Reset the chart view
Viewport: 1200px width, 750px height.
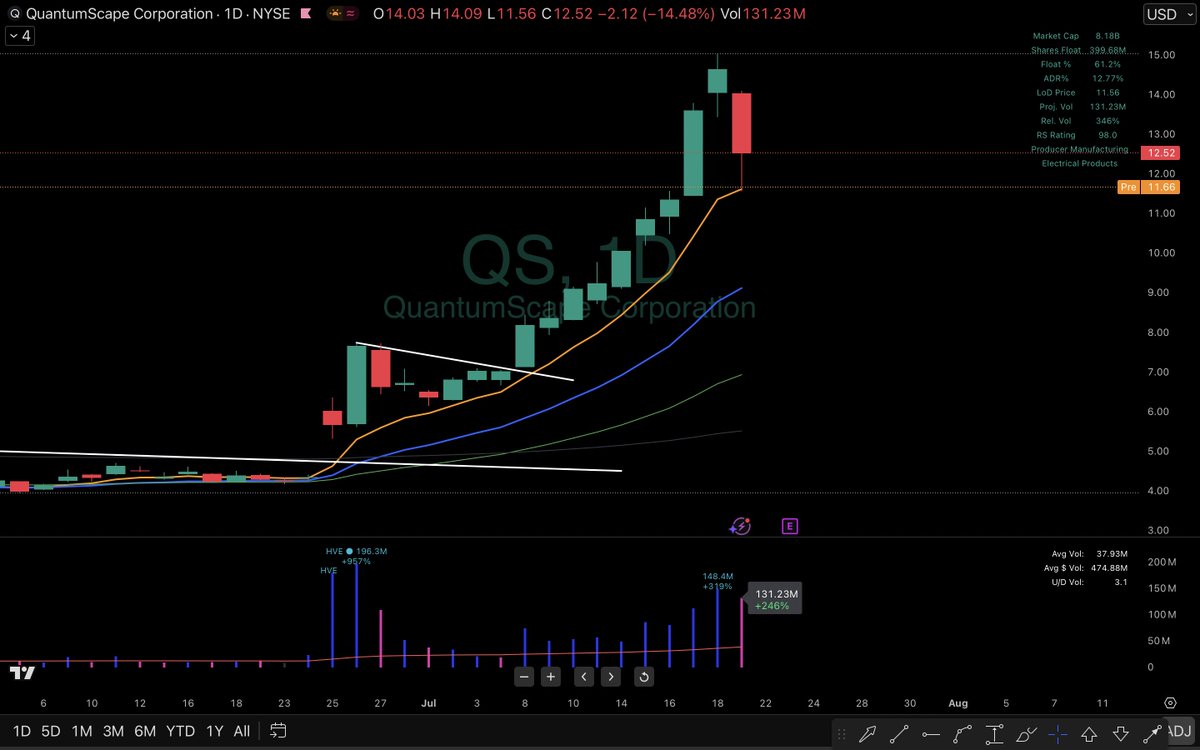(x=644, y=677)
